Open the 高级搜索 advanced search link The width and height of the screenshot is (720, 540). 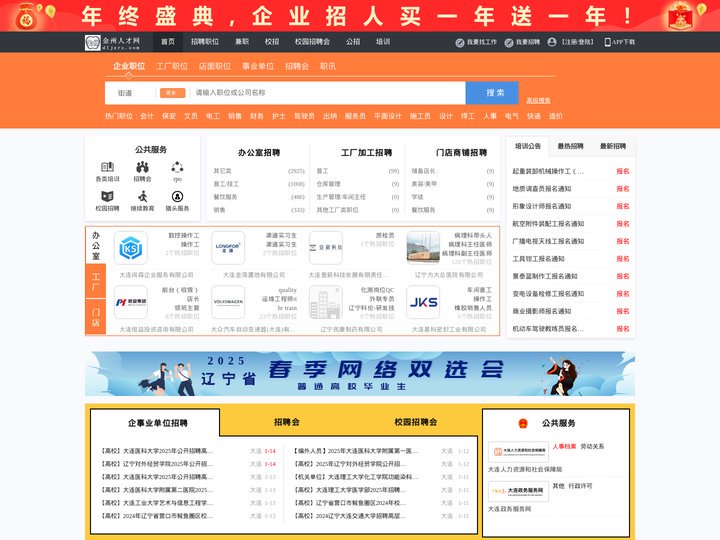tap(538, 101)
